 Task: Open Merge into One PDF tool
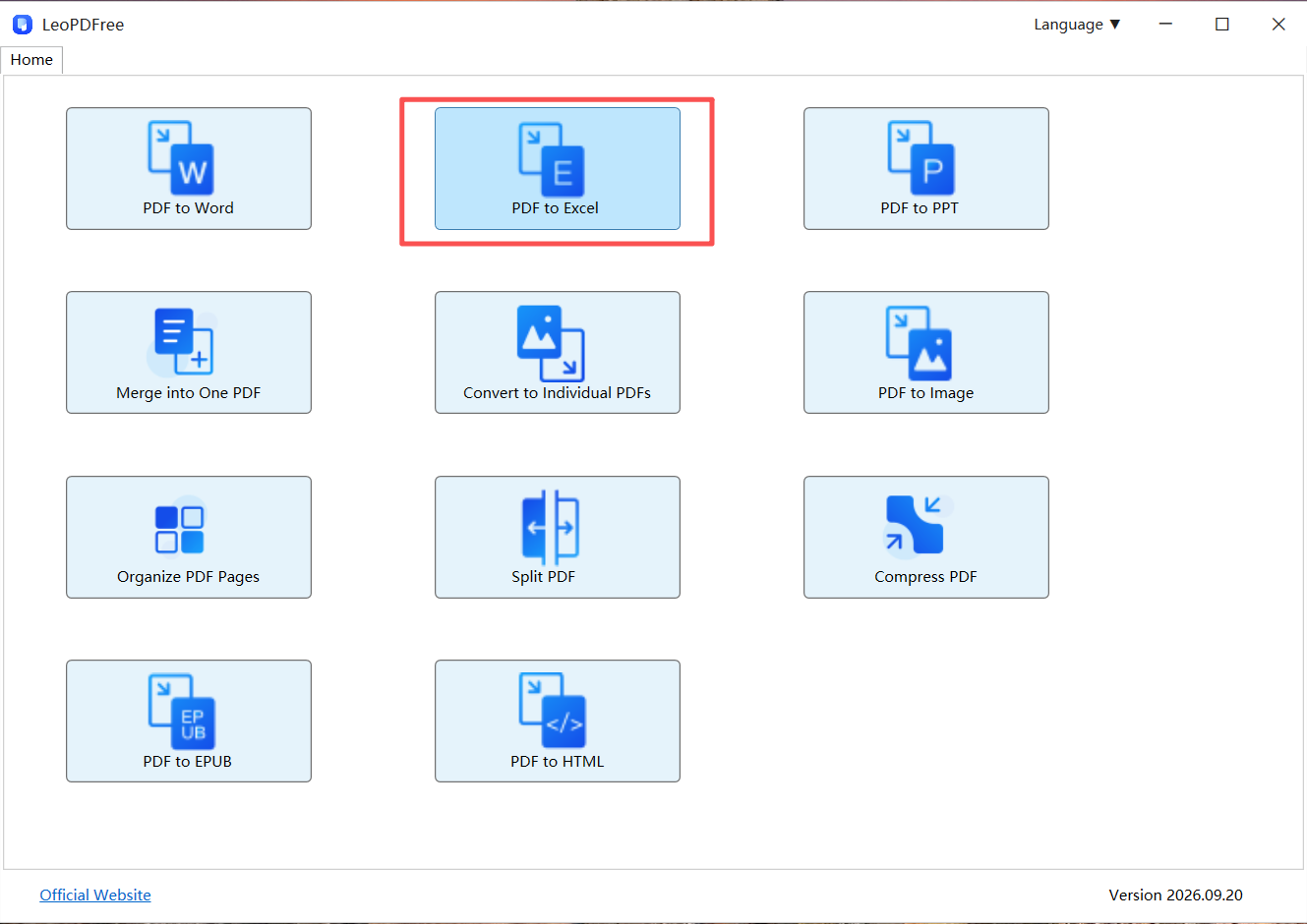[x=189, y=353]
